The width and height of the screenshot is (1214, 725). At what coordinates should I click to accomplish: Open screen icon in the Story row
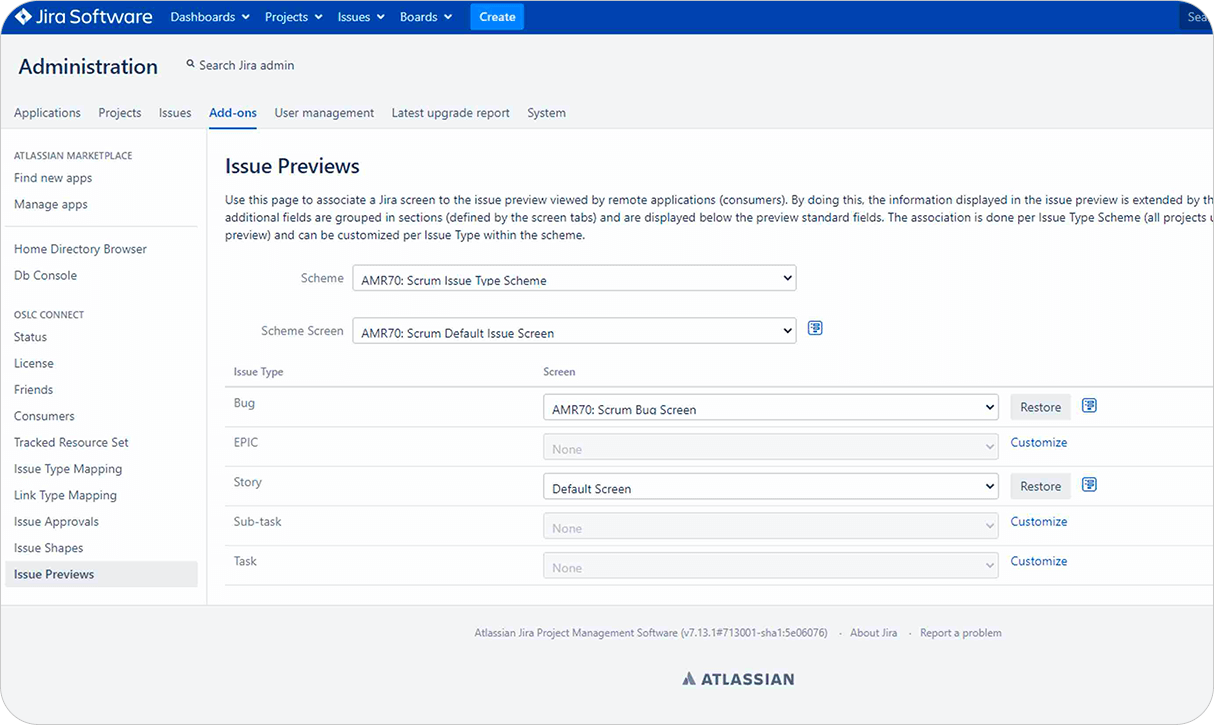(x=1090, y=484)
